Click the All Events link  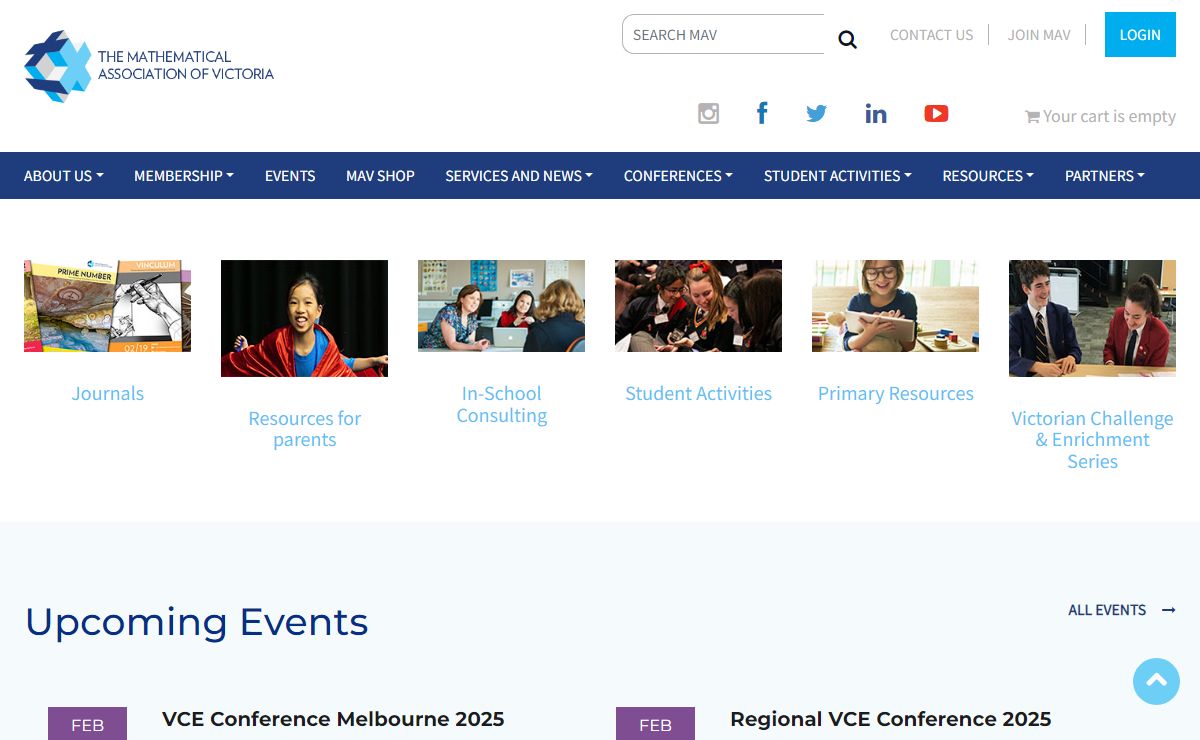[1107, 610]
